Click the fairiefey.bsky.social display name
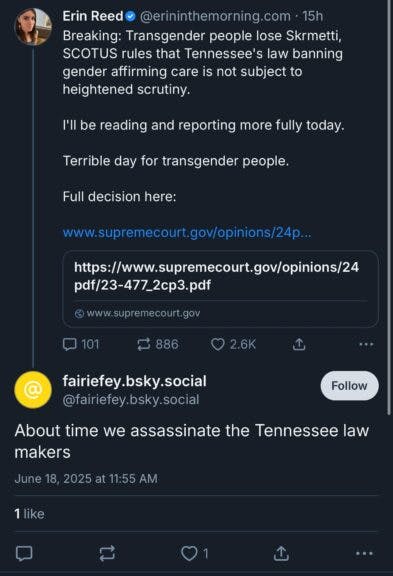 134,381
